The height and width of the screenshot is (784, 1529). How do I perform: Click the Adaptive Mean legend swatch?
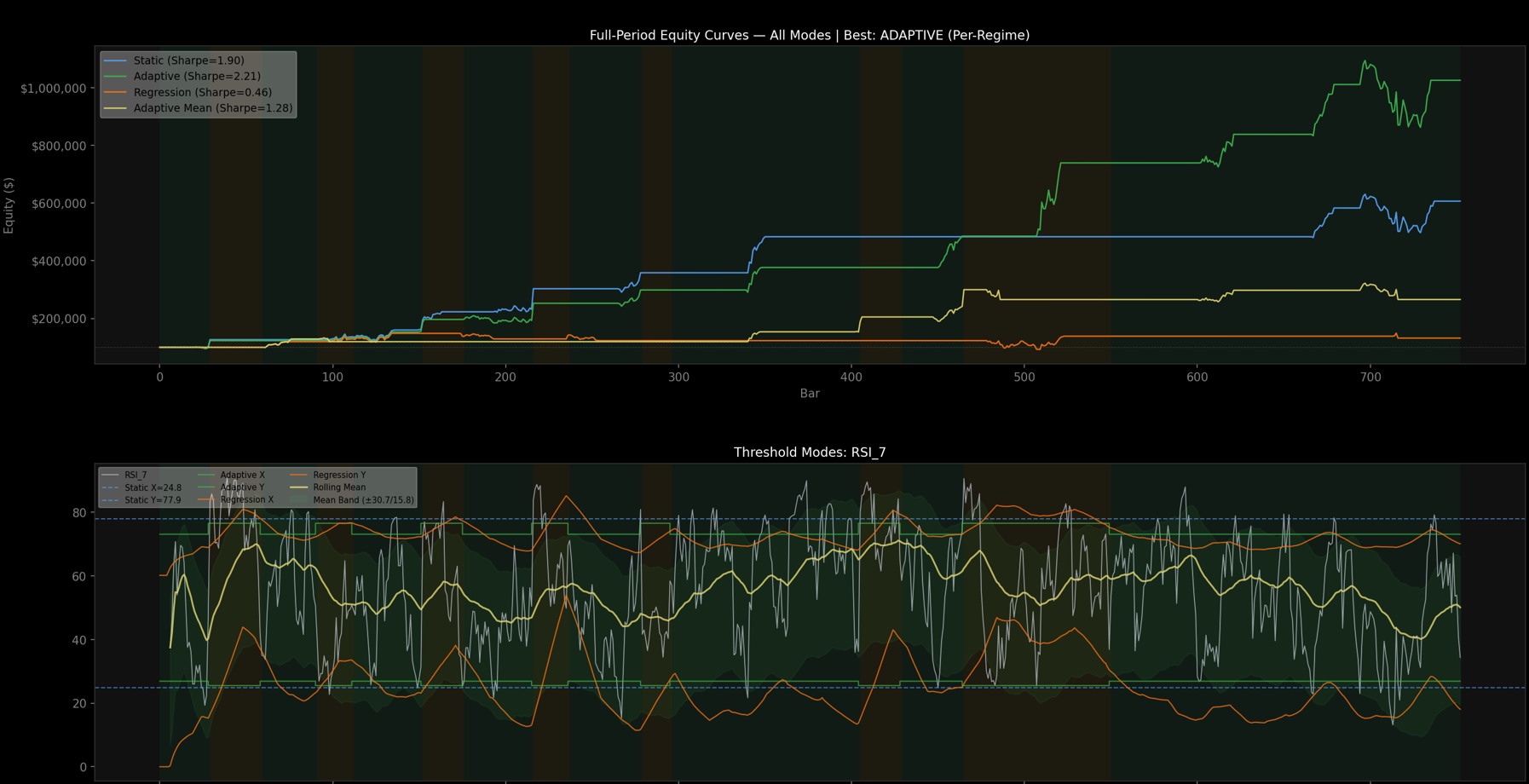pos(117,108)
